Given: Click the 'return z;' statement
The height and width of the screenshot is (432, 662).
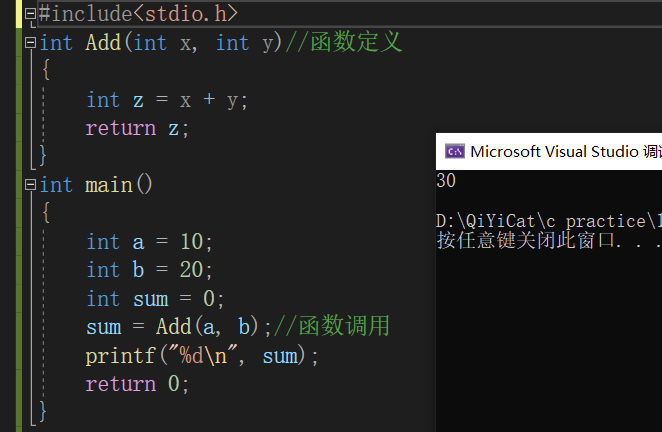Looking at the screenshot, I should click(x=137, y=128).
